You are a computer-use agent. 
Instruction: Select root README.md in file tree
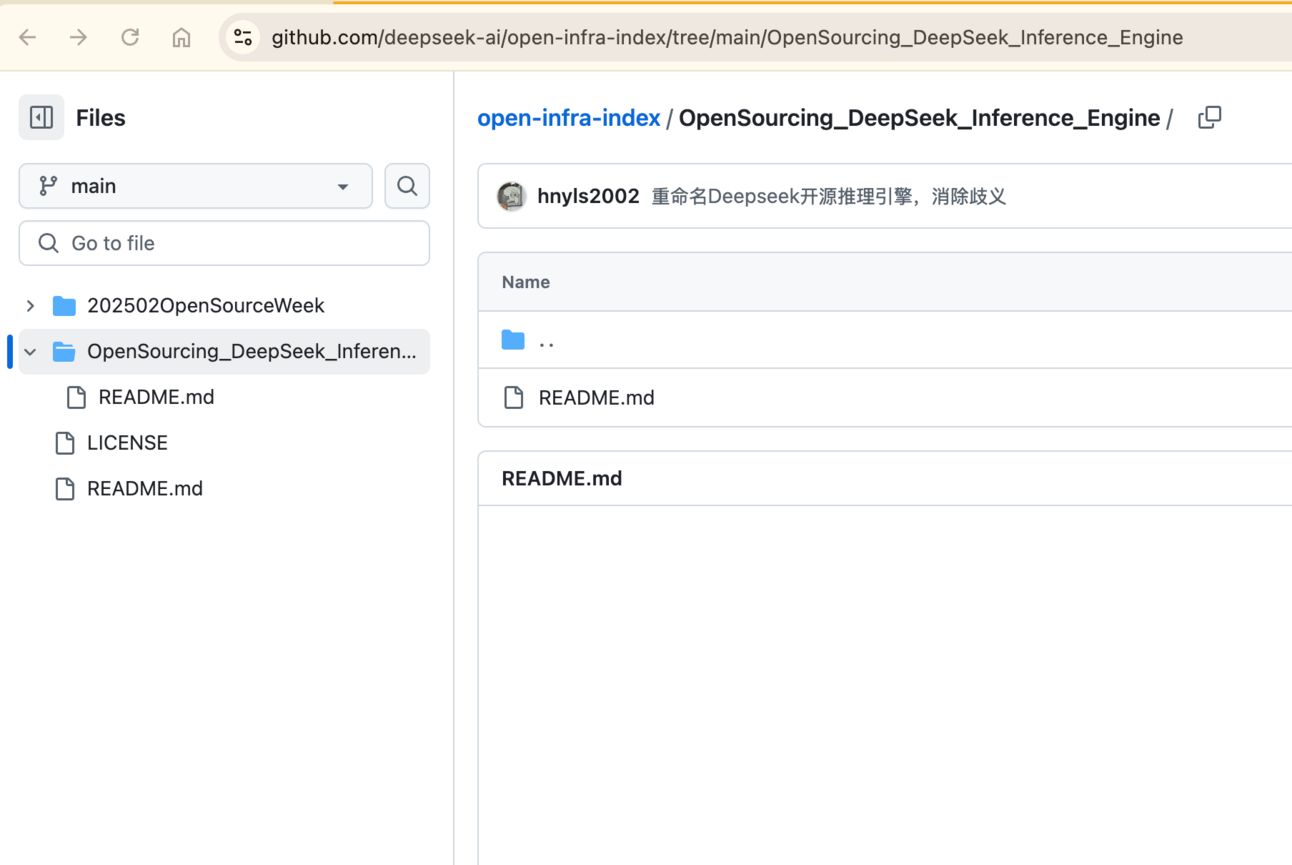click(145, 489)
